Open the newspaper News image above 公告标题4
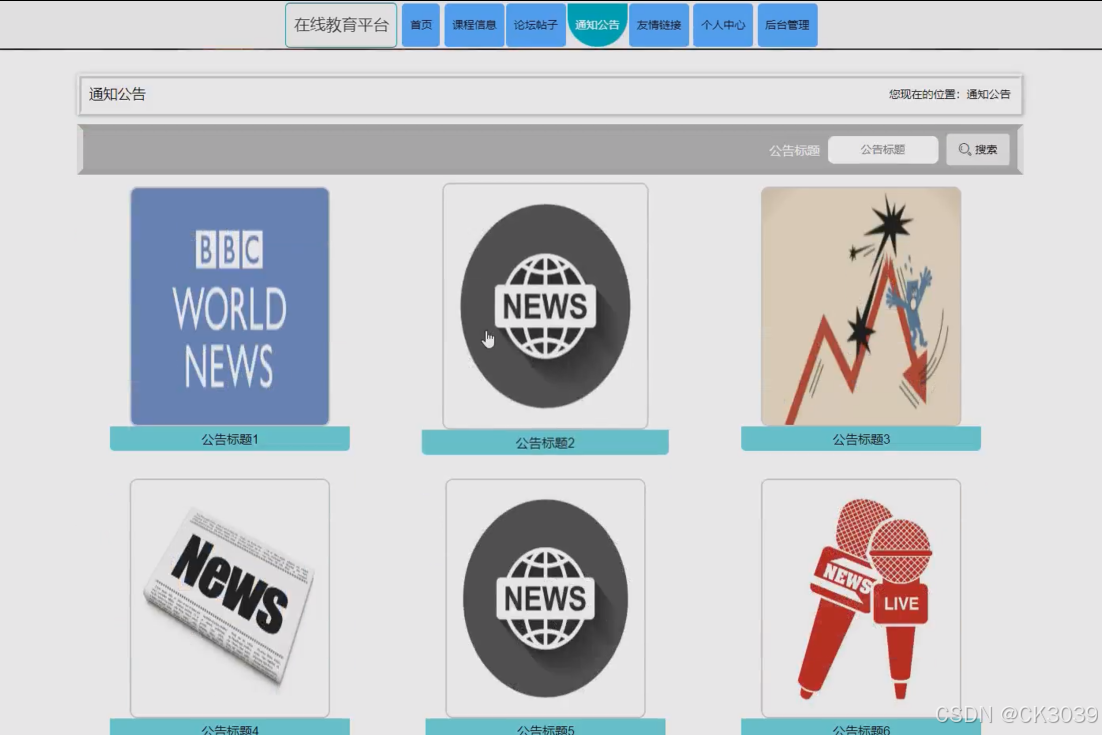This screenshot has width=1102, height=735. (x=230, y=598)
